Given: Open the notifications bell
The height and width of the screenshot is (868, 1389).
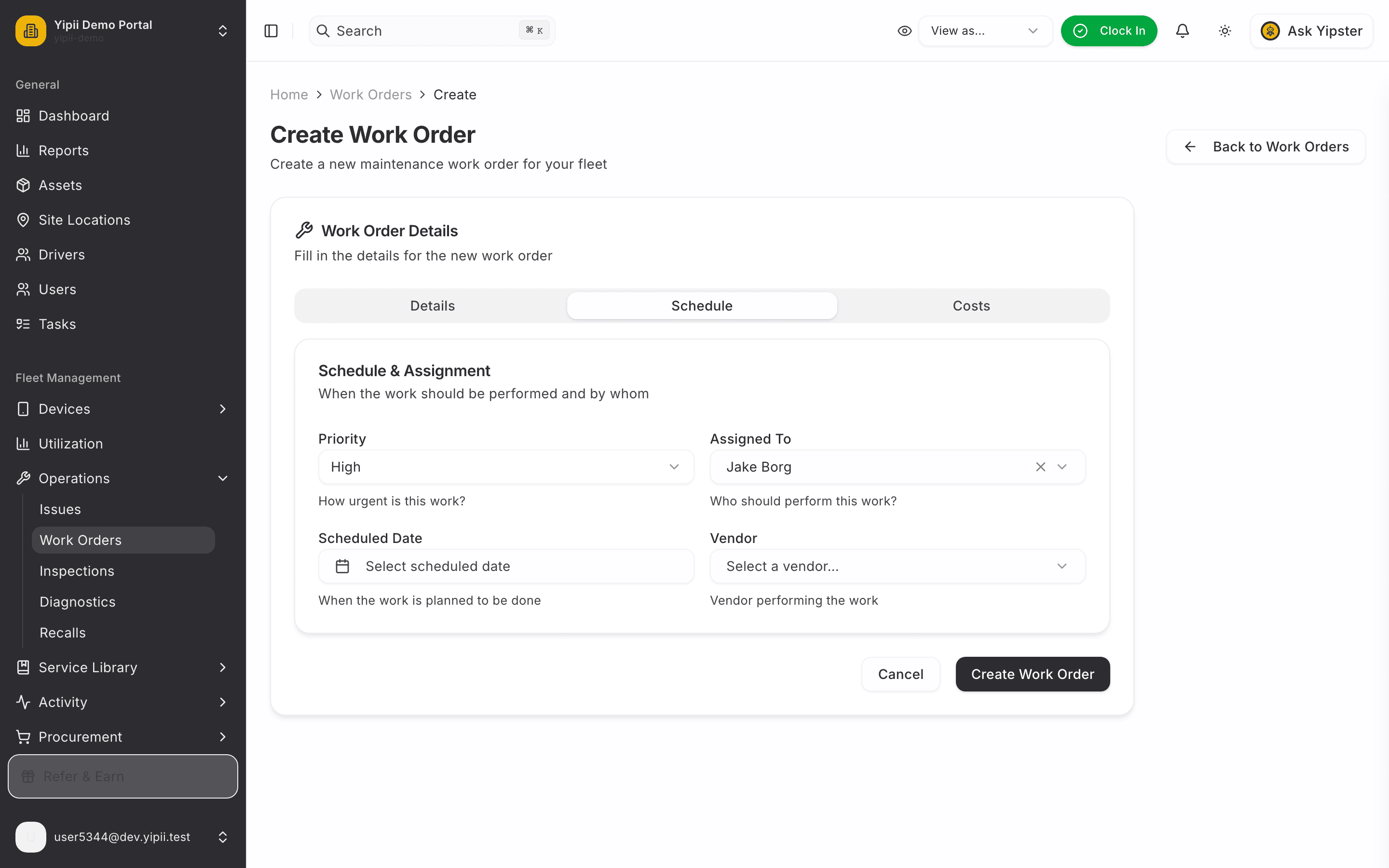Looking at the screenshot, I should pyautogui.click(x=1183, y=31).
